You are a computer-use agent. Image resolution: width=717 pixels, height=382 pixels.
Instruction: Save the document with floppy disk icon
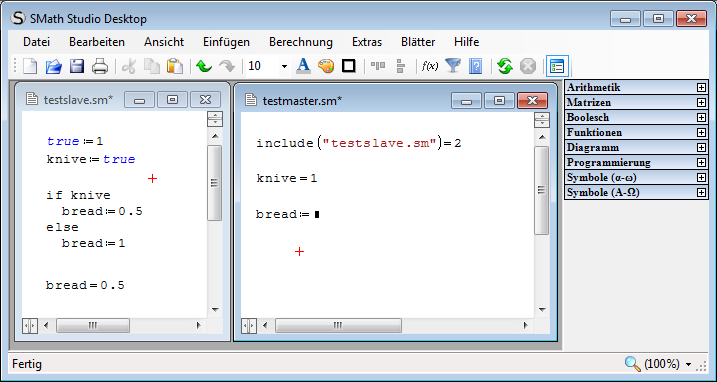click(x=77, y=66)
